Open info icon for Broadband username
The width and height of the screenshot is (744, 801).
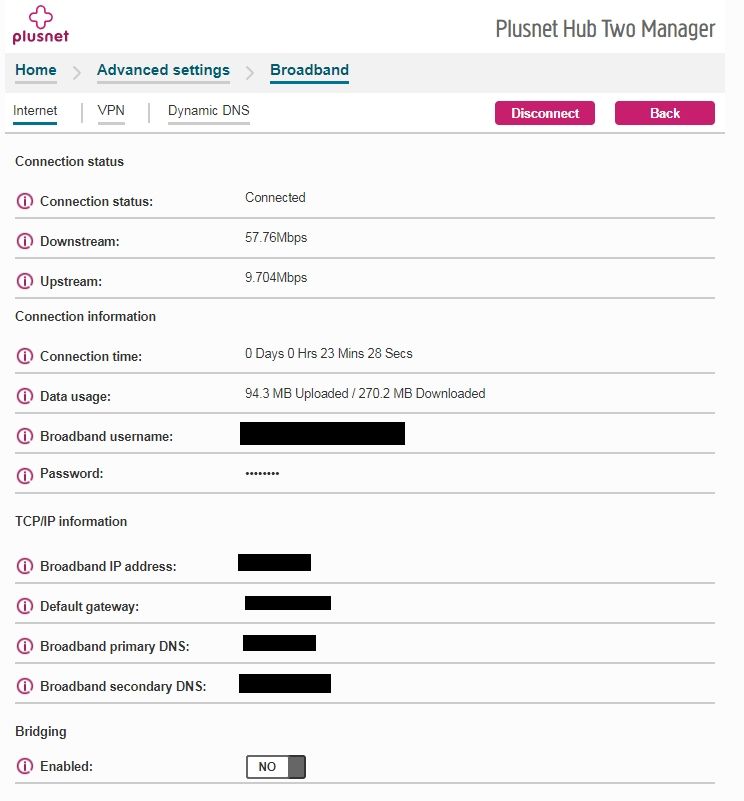[x=25, y=436]
